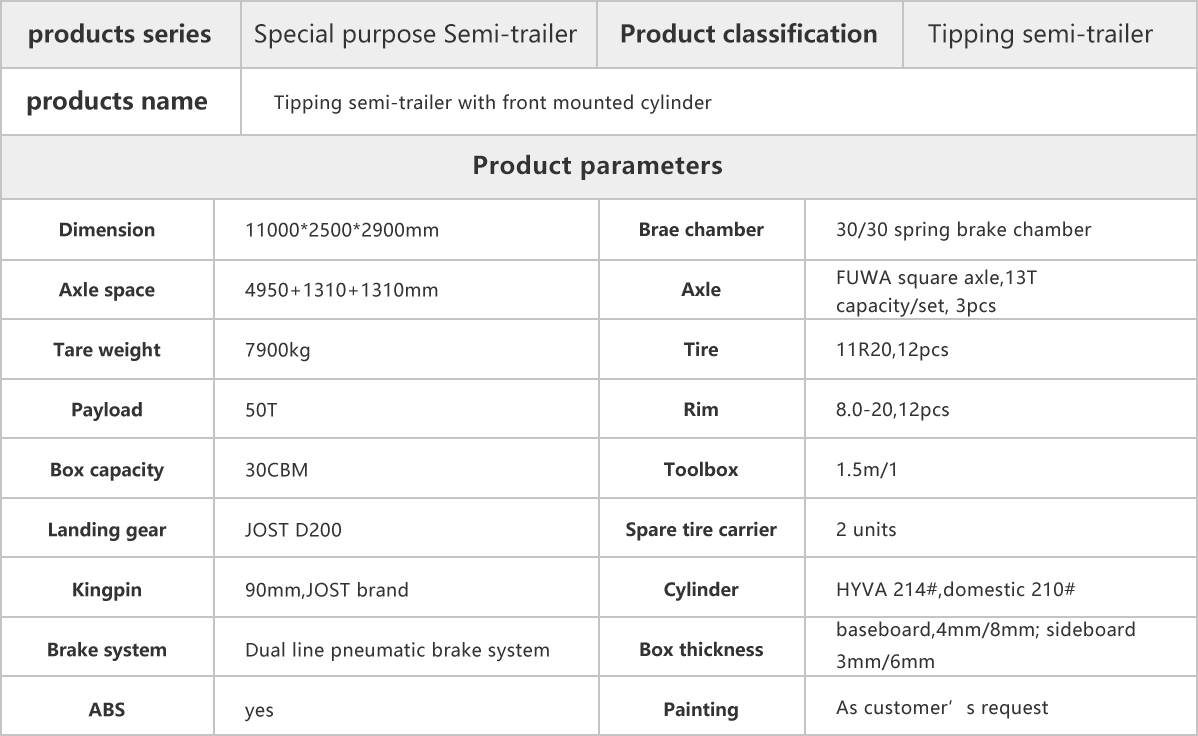Image resolution: width=1198 pixels, height=736 pixels.
Task: Select 'Tipping semi-trailer' classification value
Action: pos(1040,34)
